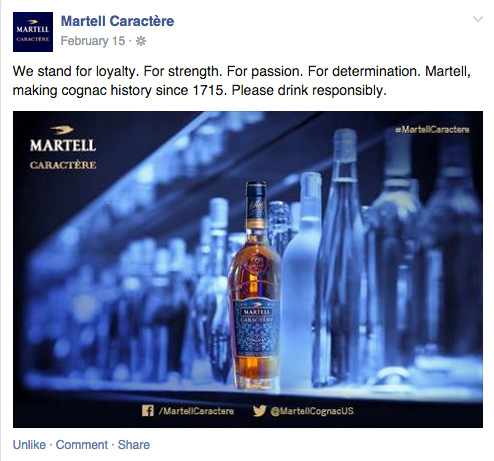
Task: Click the golden swift emblem in photo
Action: 62,130
